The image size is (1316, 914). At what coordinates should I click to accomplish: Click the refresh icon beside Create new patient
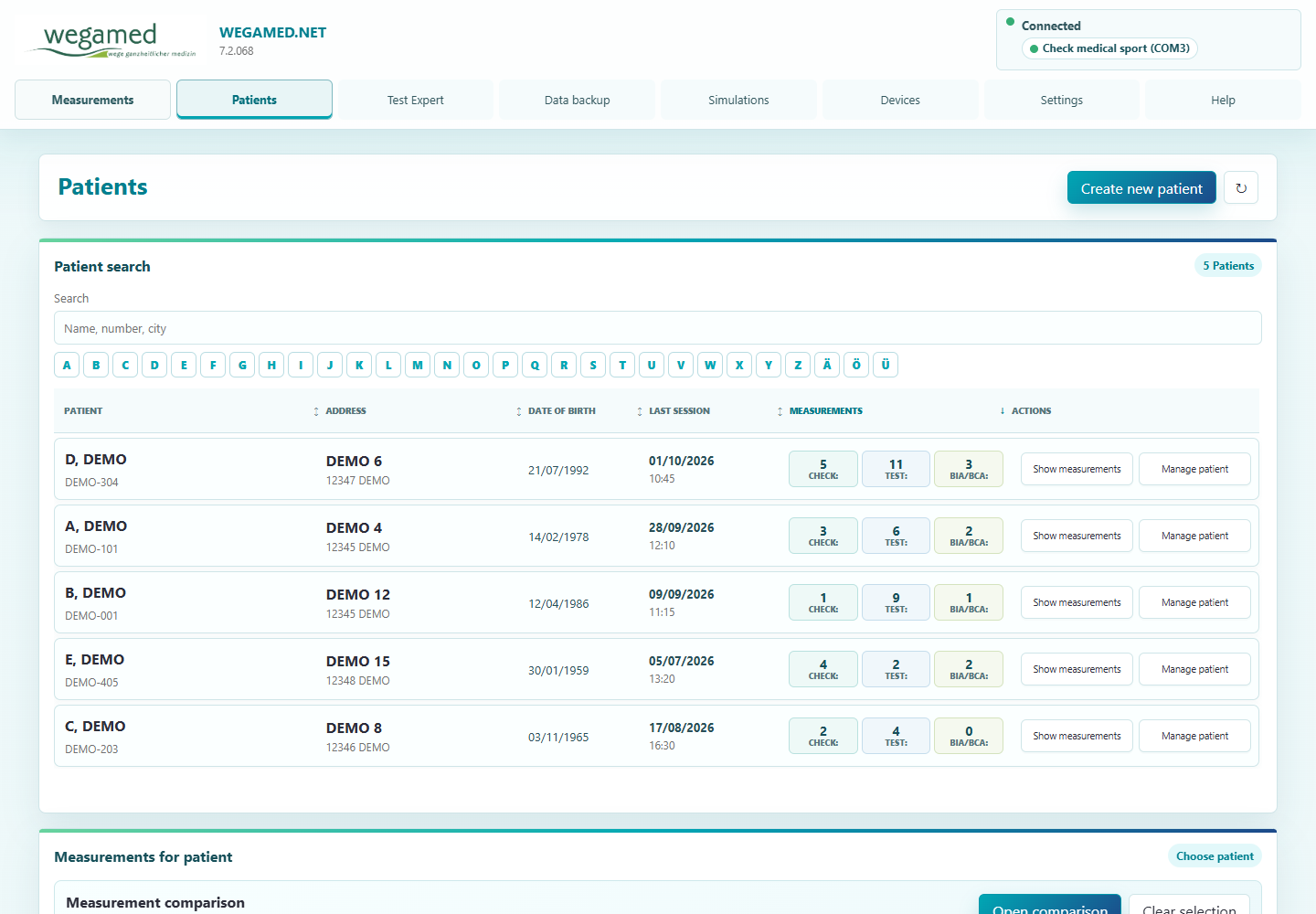[x=1241, y=187]
